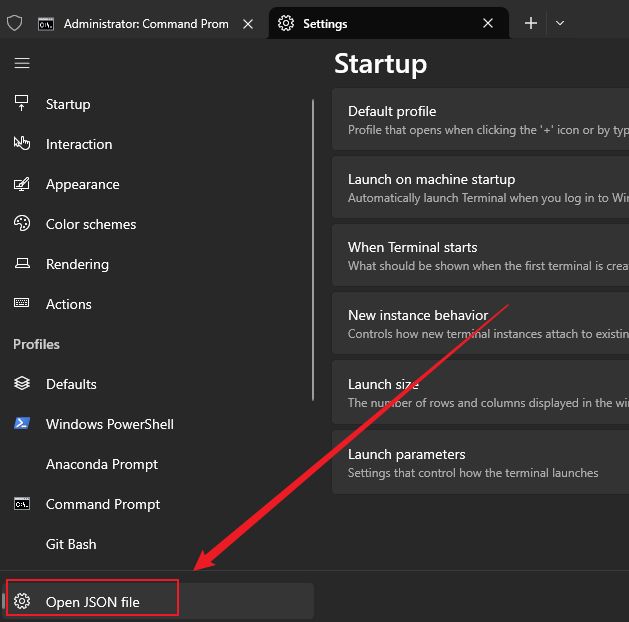629x622 pixels.
Task: Click the administrator shield icon in title bar
Action: point(14,23)
